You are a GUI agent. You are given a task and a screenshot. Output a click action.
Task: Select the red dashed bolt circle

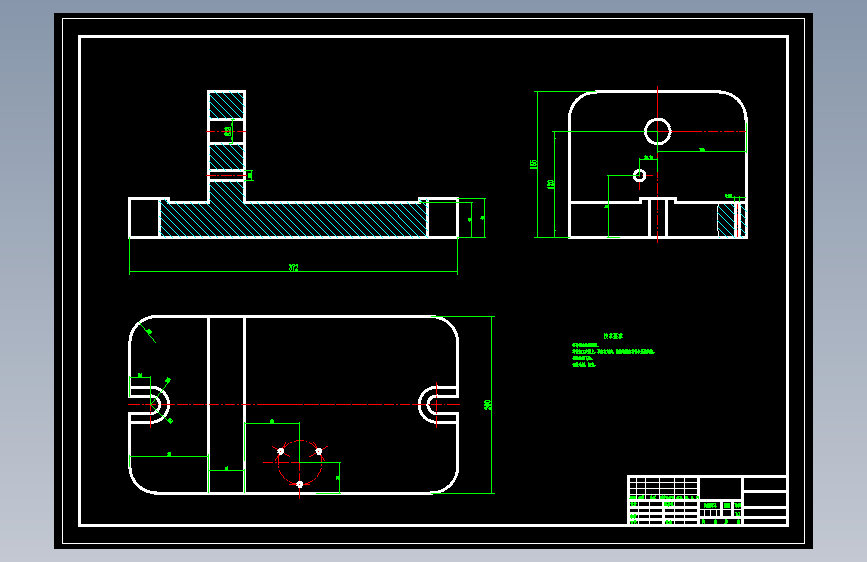click(x=300, y=462)
